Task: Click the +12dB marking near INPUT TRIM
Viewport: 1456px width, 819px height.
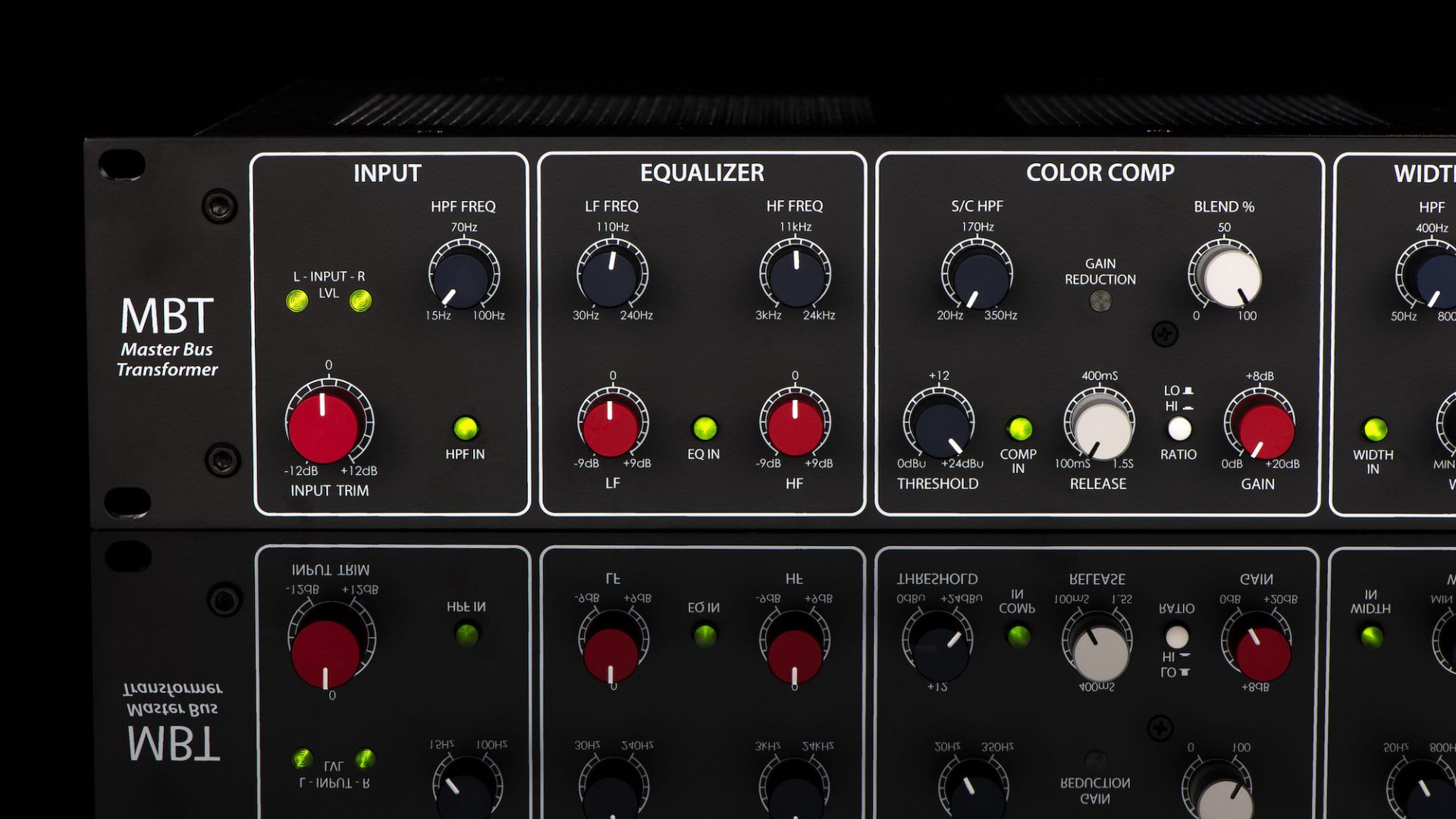Action: 359,471
